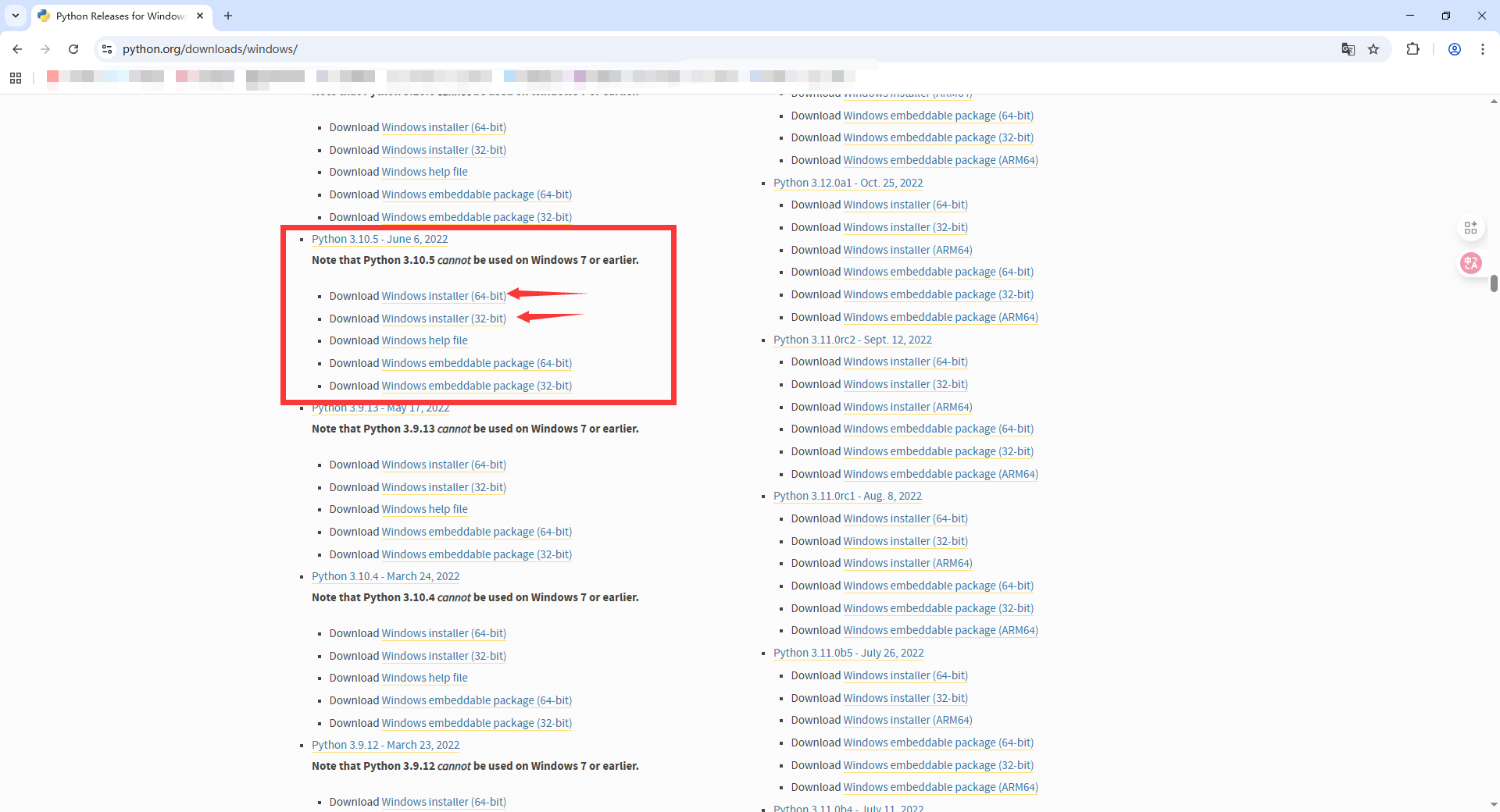Screen dimensions: 1500x812
Task: Download Python 3.10.5 Windows help file
Action: point(425,340)
